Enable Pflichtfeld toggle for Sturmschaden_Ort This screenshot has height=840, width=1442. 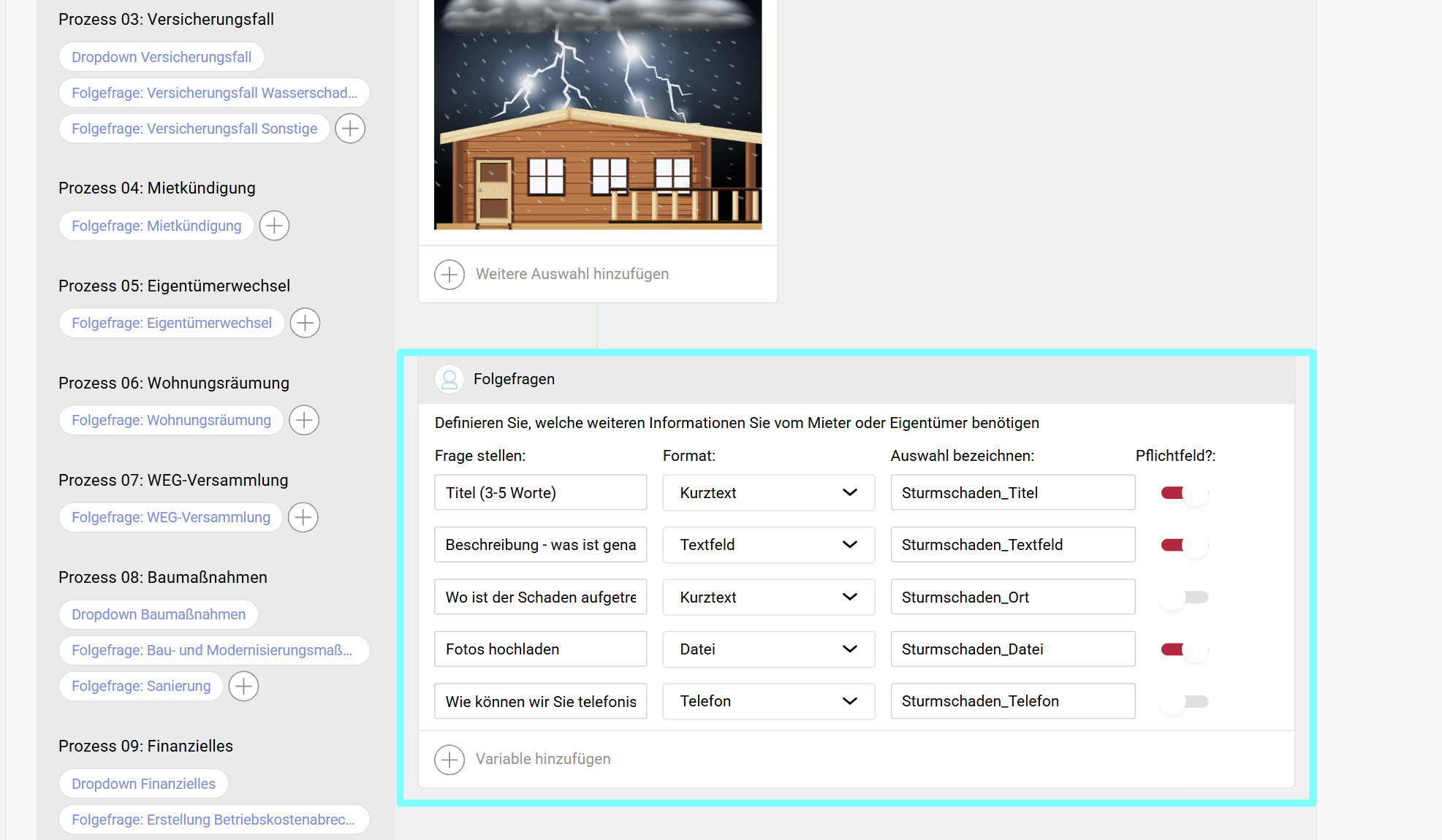pyautogui.click(x=1184, y=597)
